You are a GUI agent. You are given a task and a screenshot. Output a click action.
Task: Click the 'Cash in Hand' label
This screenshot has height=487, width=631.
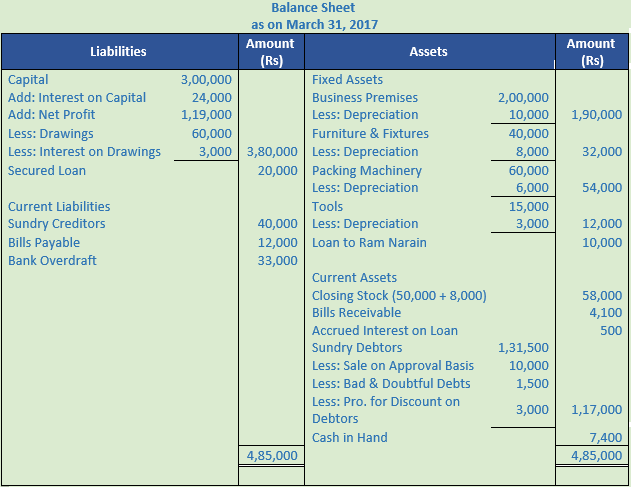(350, 437)
